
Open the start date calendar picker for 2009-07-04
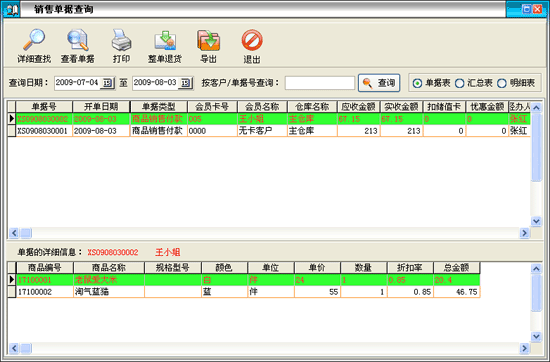(x=107, y=83)
